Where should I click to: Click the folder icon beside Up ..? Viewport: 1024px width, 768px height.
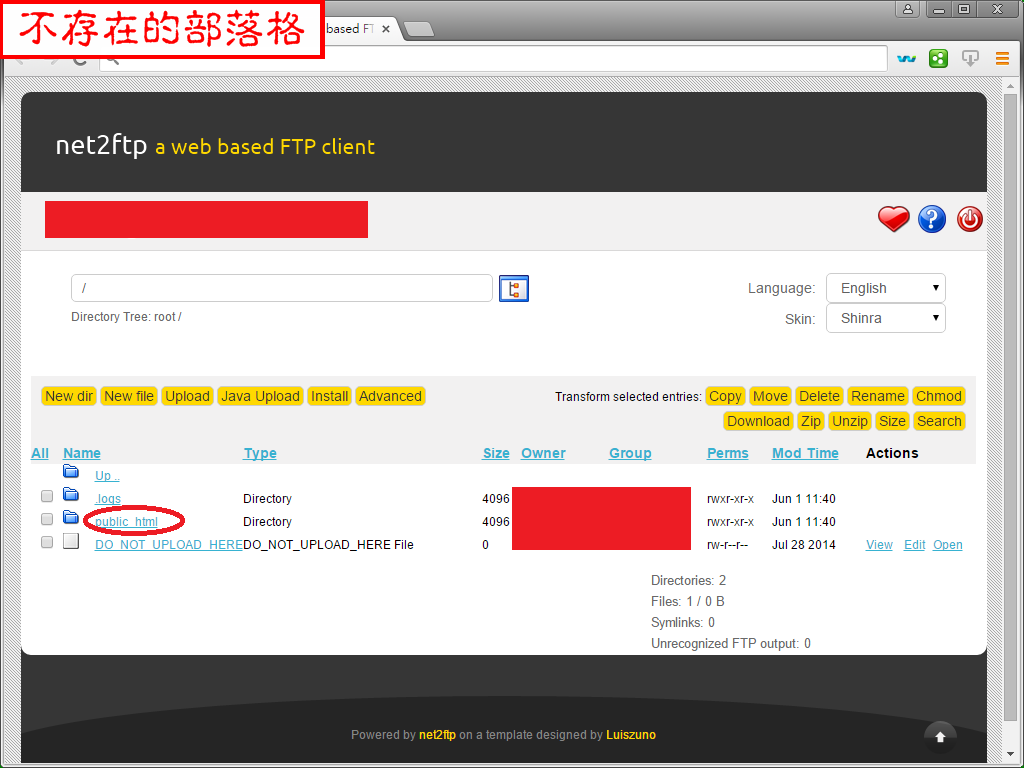click(71, 471)
